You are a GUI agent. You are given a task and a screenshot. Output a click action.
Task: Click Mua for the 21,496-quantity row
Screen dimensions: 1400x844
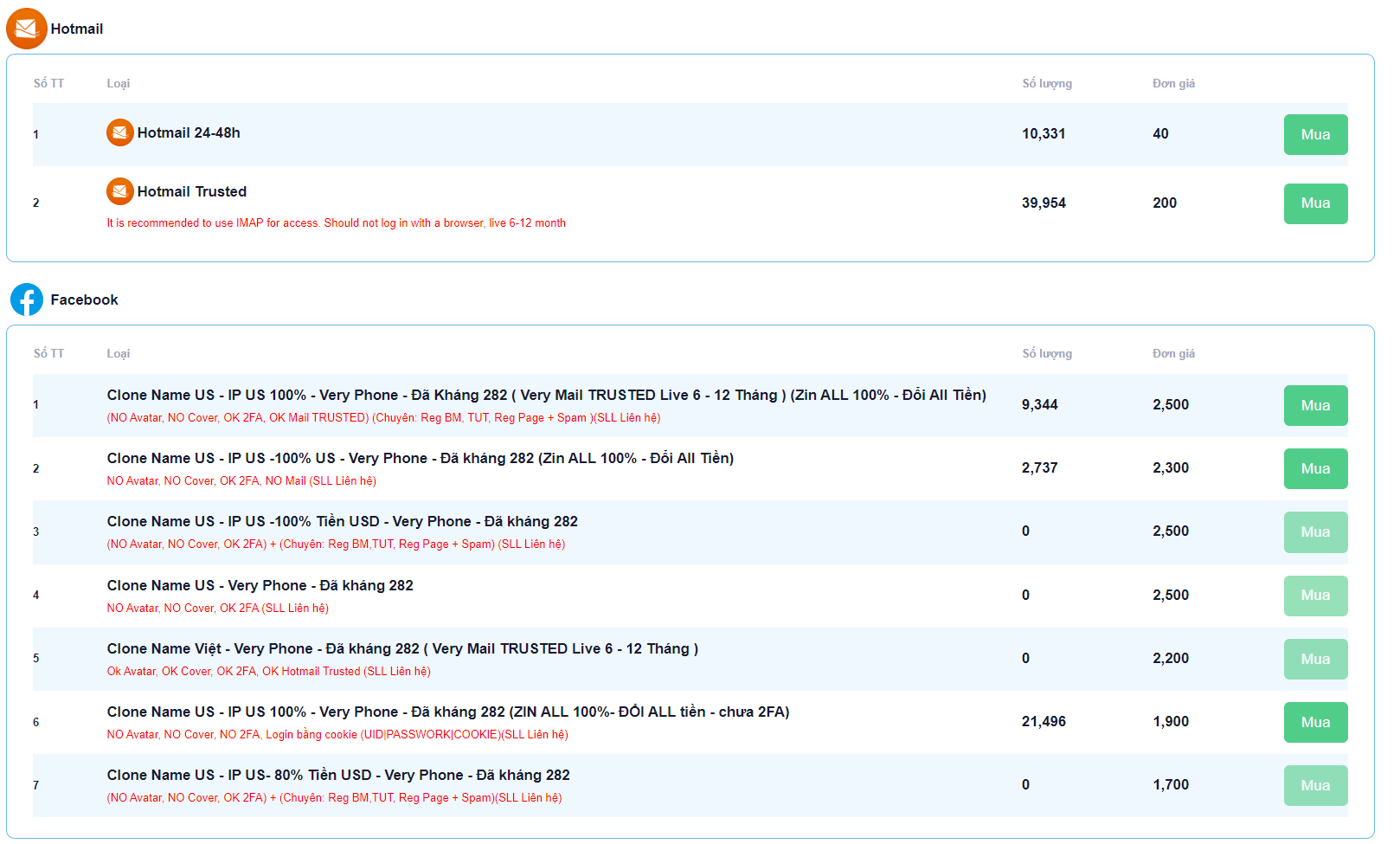pyautogui.click(x=1315, y=722)
